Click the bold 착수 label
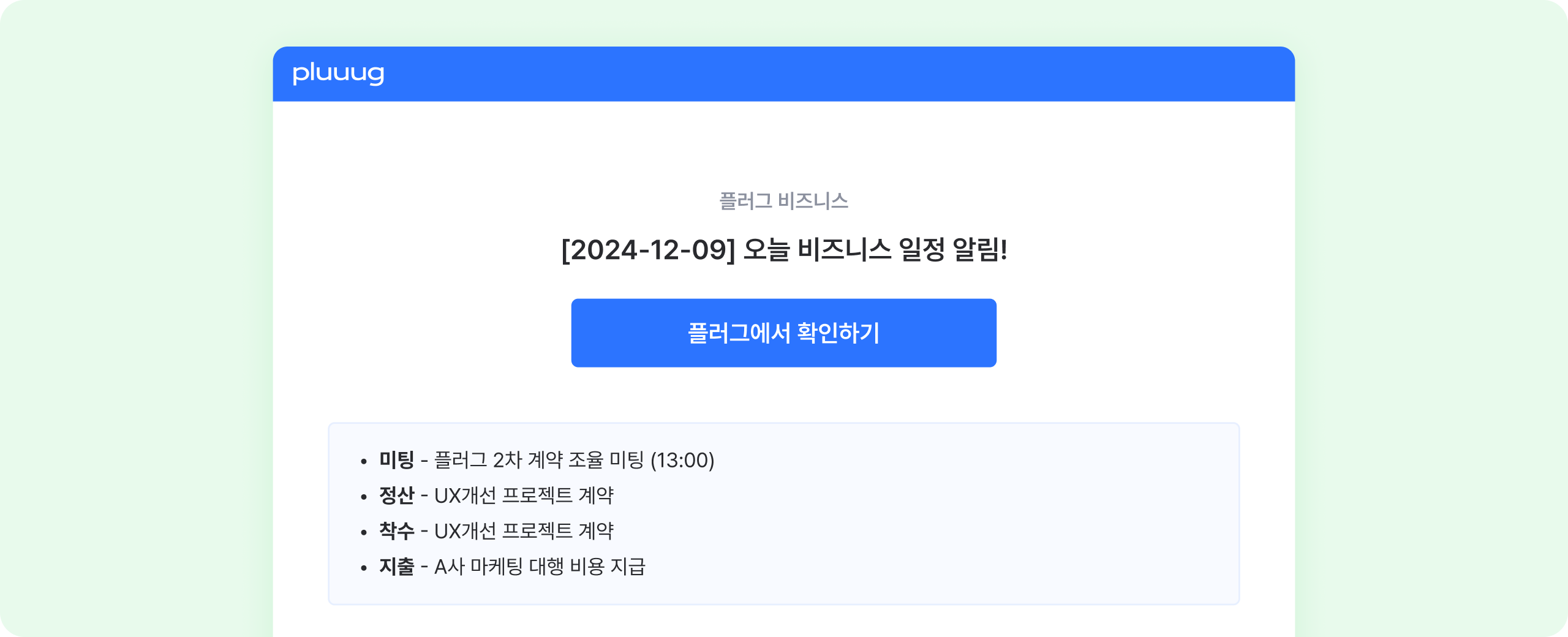The width and height of the screenshot is (1568, 637). coord(396,531)
